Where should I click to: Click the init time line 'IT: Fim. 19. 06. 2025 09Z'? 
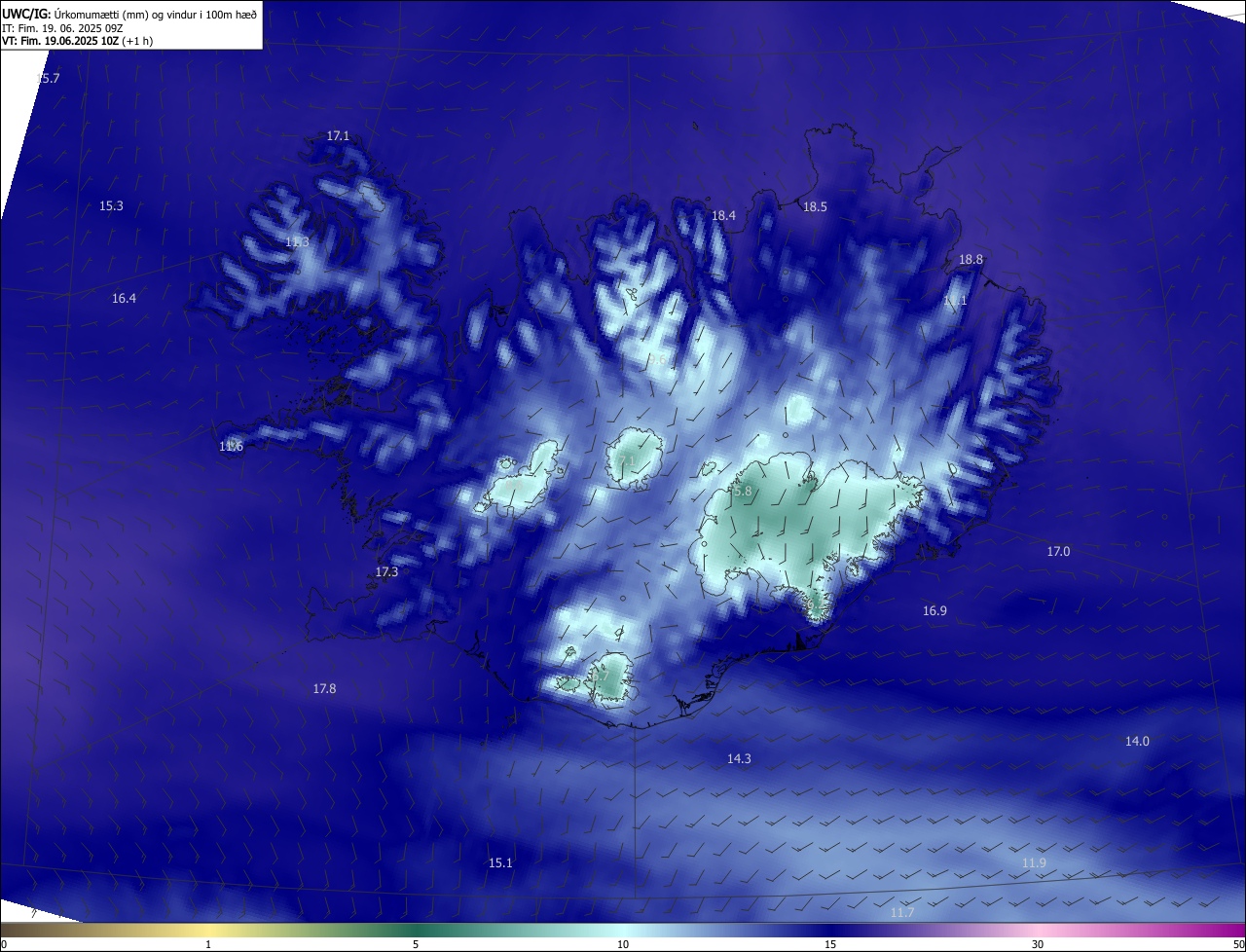tap(62, 28)
